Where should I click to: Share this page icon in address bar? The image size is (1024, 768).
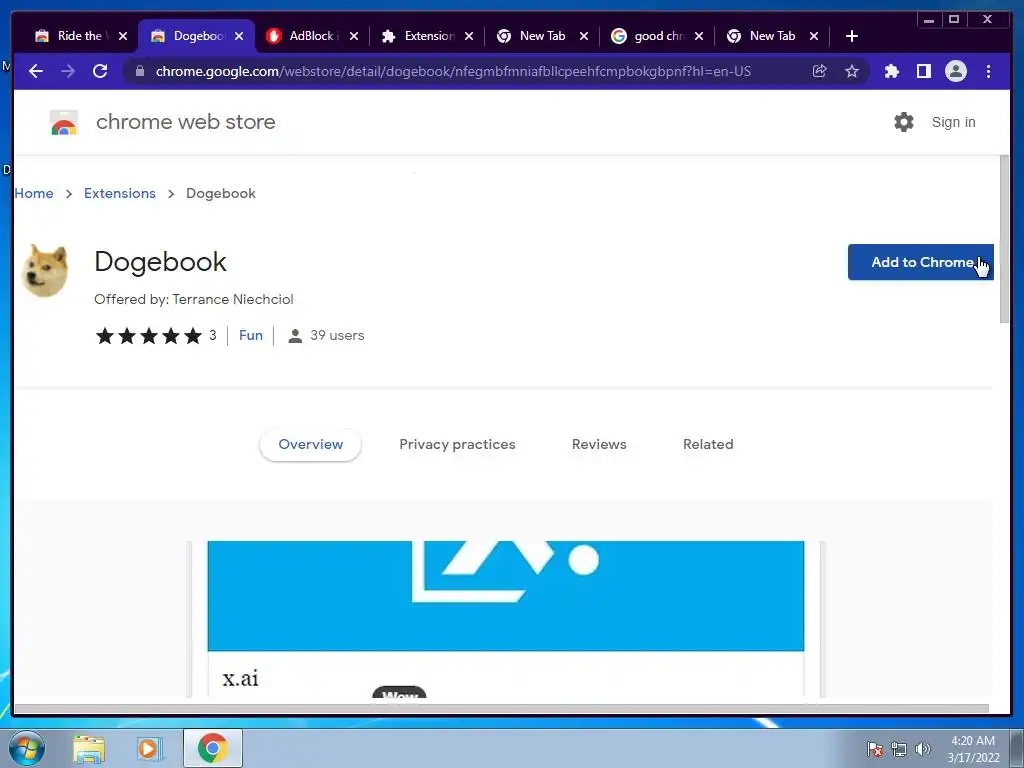[820, 71]
